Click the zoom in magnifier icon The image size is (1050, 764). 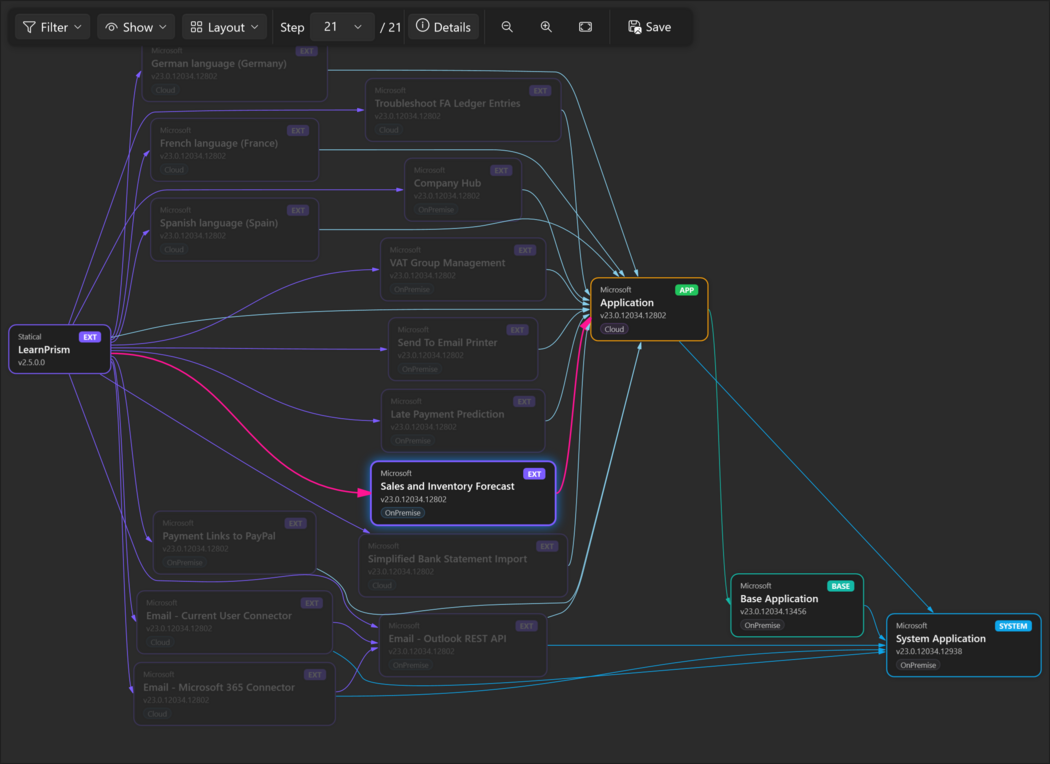(546, 27)
